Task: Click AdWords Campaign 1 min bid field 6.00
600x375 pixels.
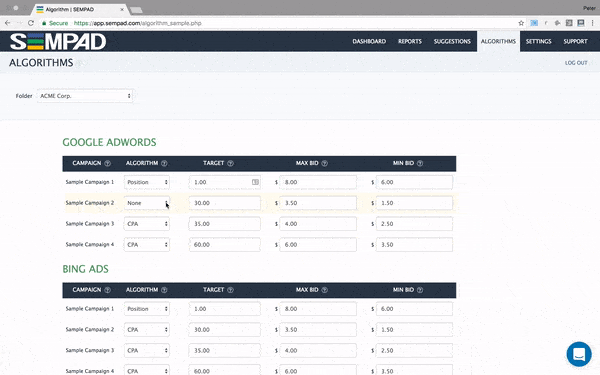Action: click(414, 182)
